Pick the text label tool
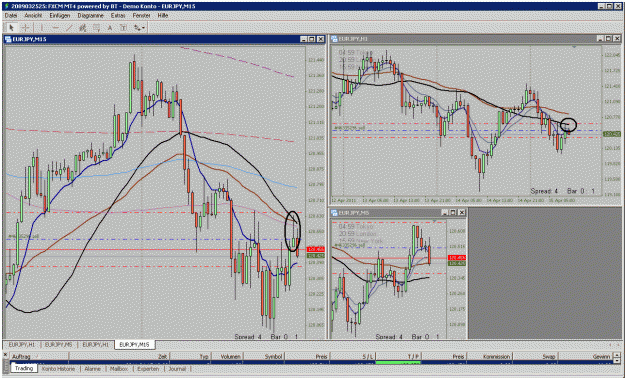 [x=123, y=28]
